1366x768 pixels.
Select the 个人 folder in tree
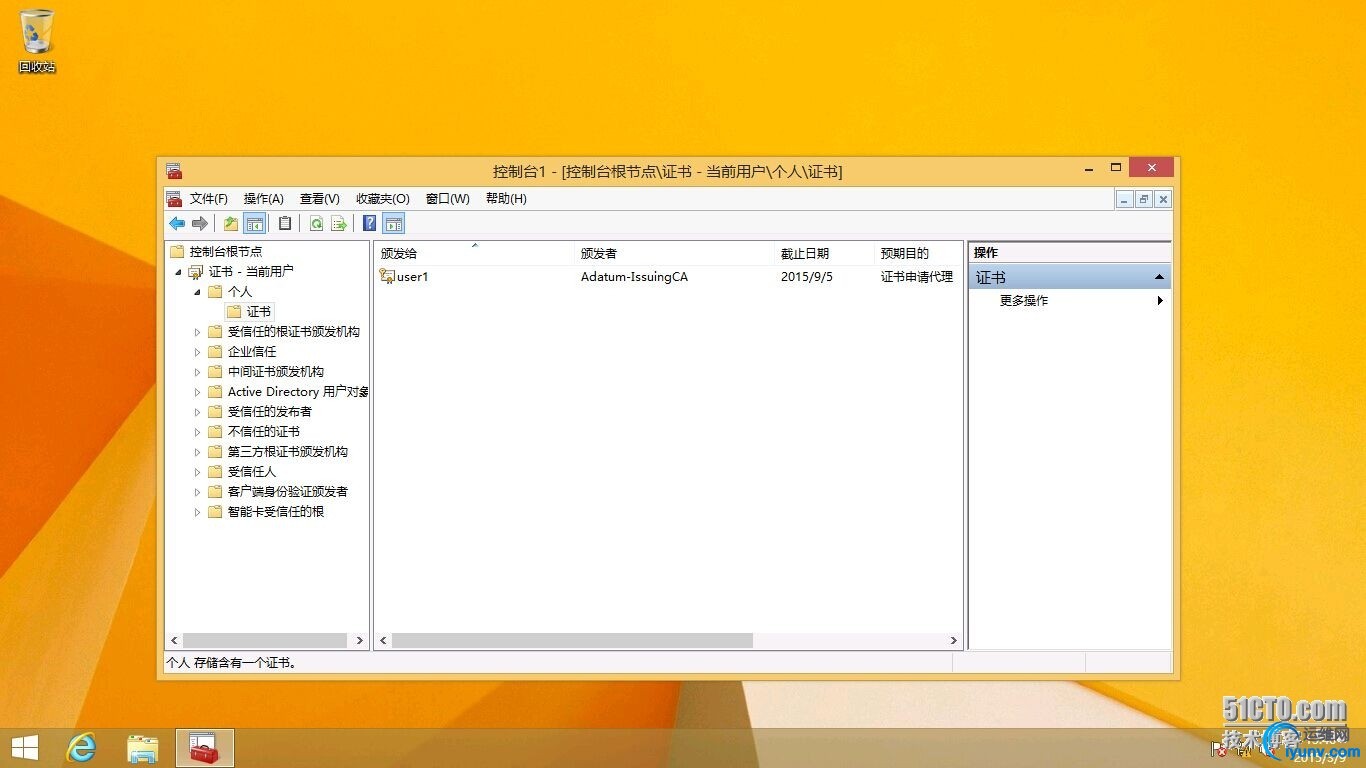click(240, 292)
